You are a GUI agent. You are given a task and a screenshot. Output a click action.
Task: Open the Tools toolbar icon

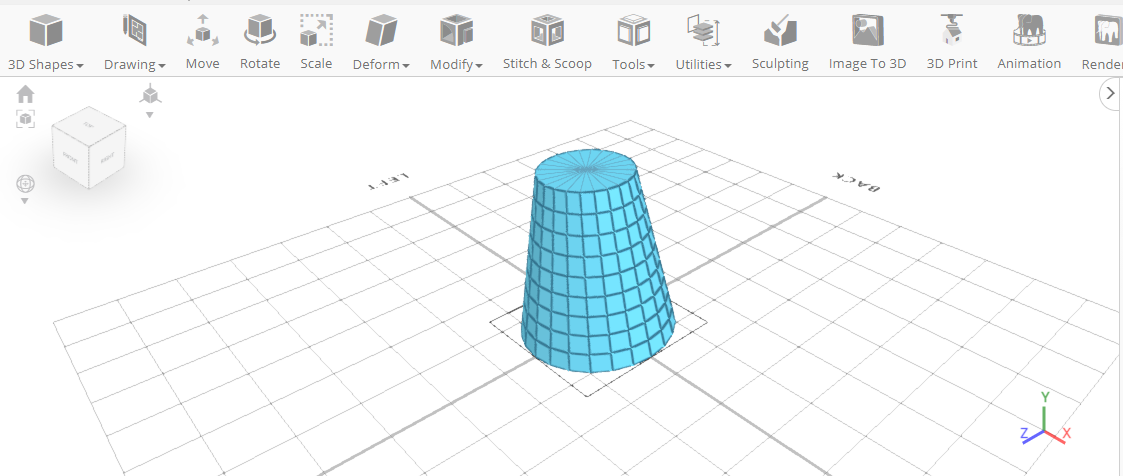633,42
